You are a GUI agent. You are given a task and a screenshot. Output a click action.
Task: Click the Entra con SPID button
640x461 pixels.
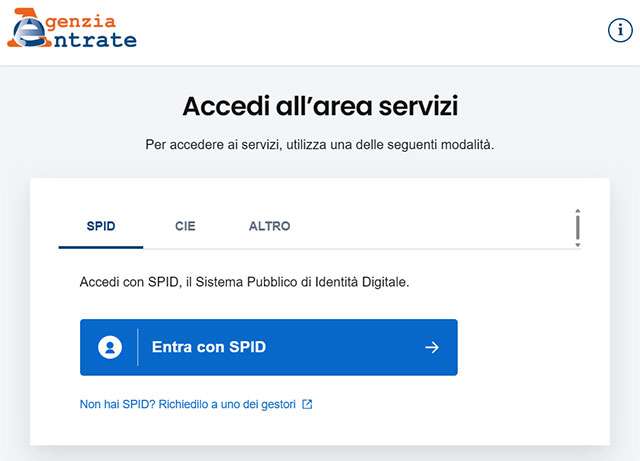[269, 347]
